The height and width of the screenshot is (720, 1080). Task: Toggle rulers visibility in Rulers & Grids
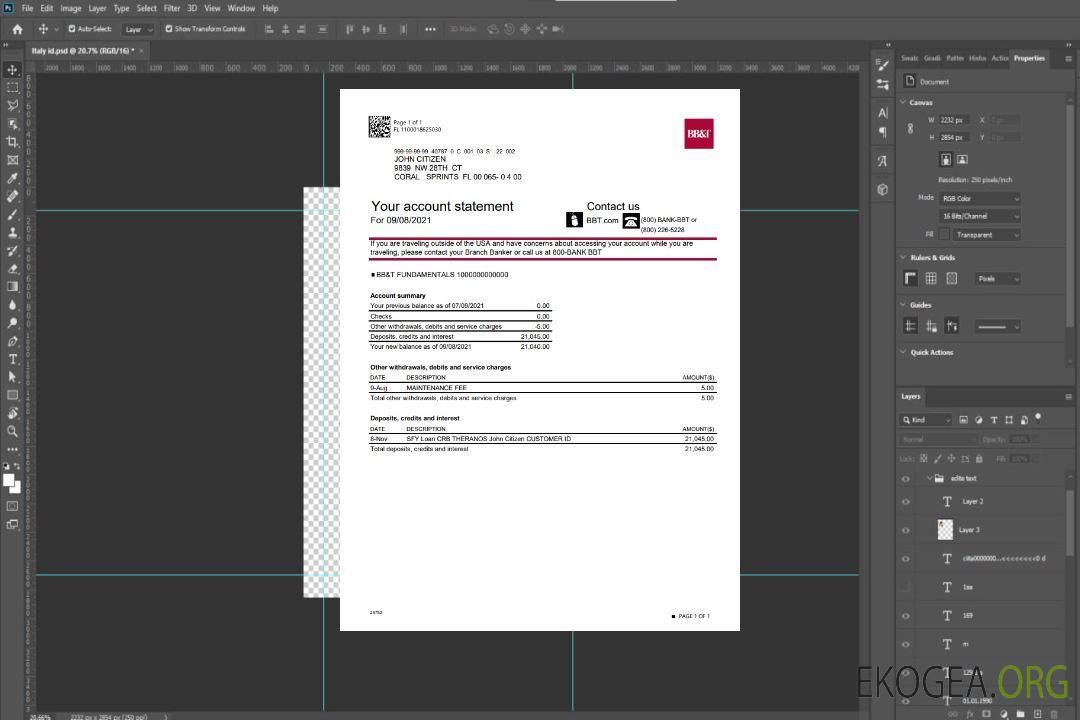pos(911,278)
